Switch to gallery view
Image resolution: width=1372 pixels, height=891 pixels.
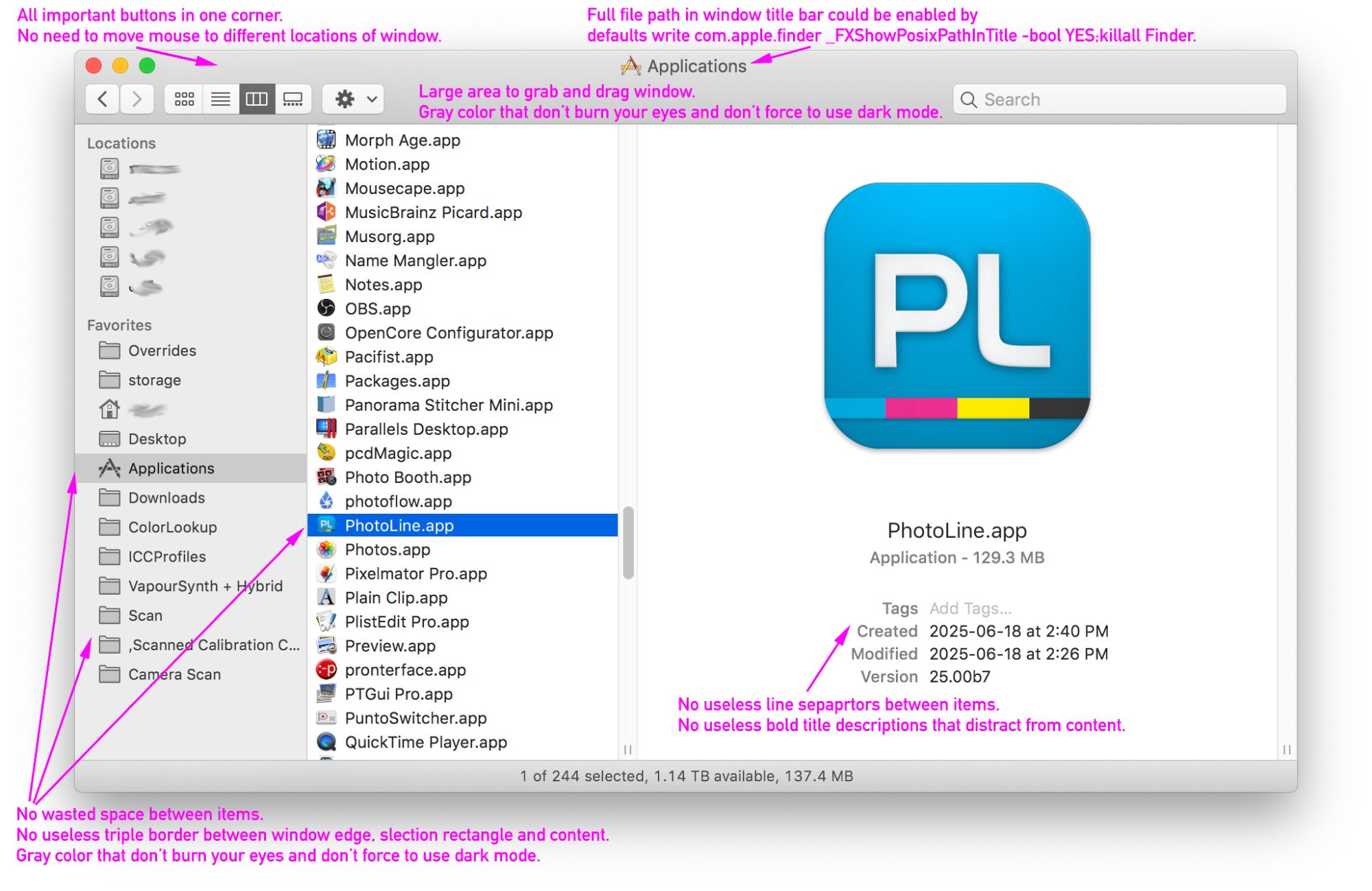(293, 99)
